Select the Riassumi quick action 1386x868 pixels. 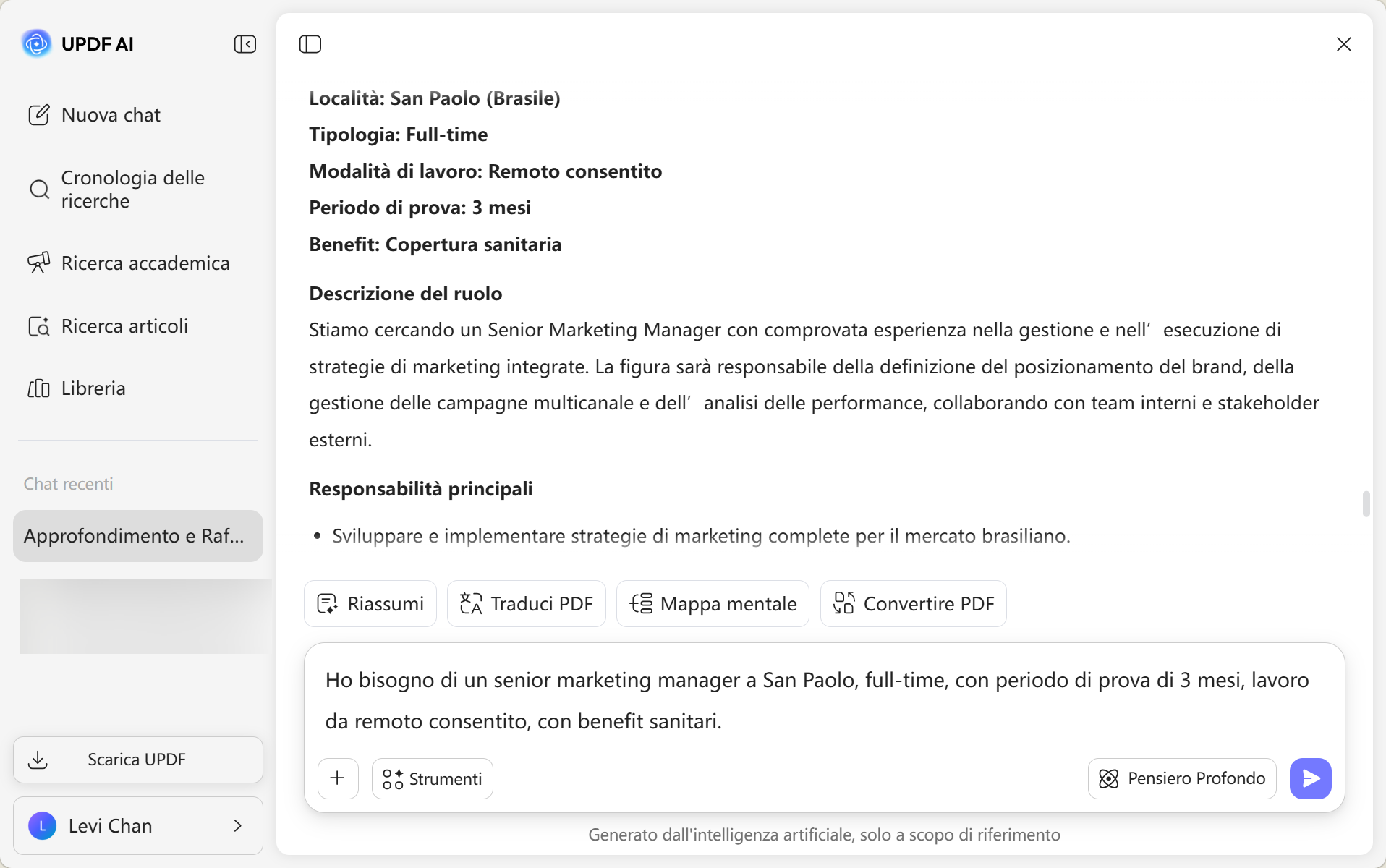[370, 603]
